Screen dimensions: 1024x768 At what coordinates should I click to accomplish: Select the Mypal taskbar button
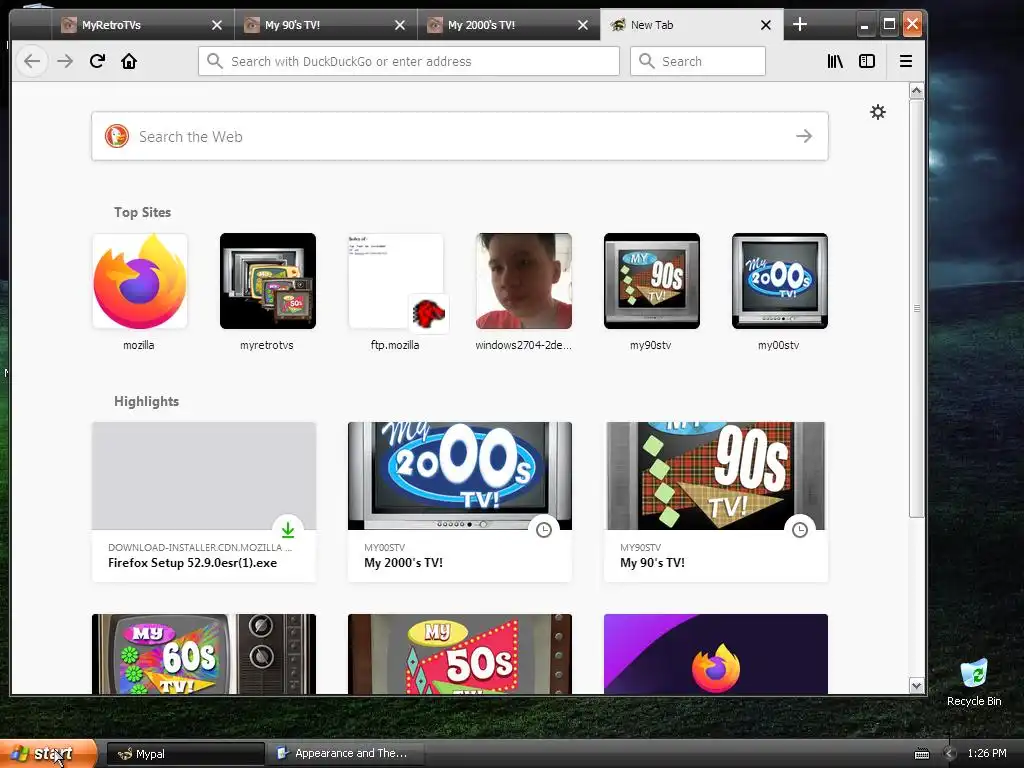coord(185,754)
